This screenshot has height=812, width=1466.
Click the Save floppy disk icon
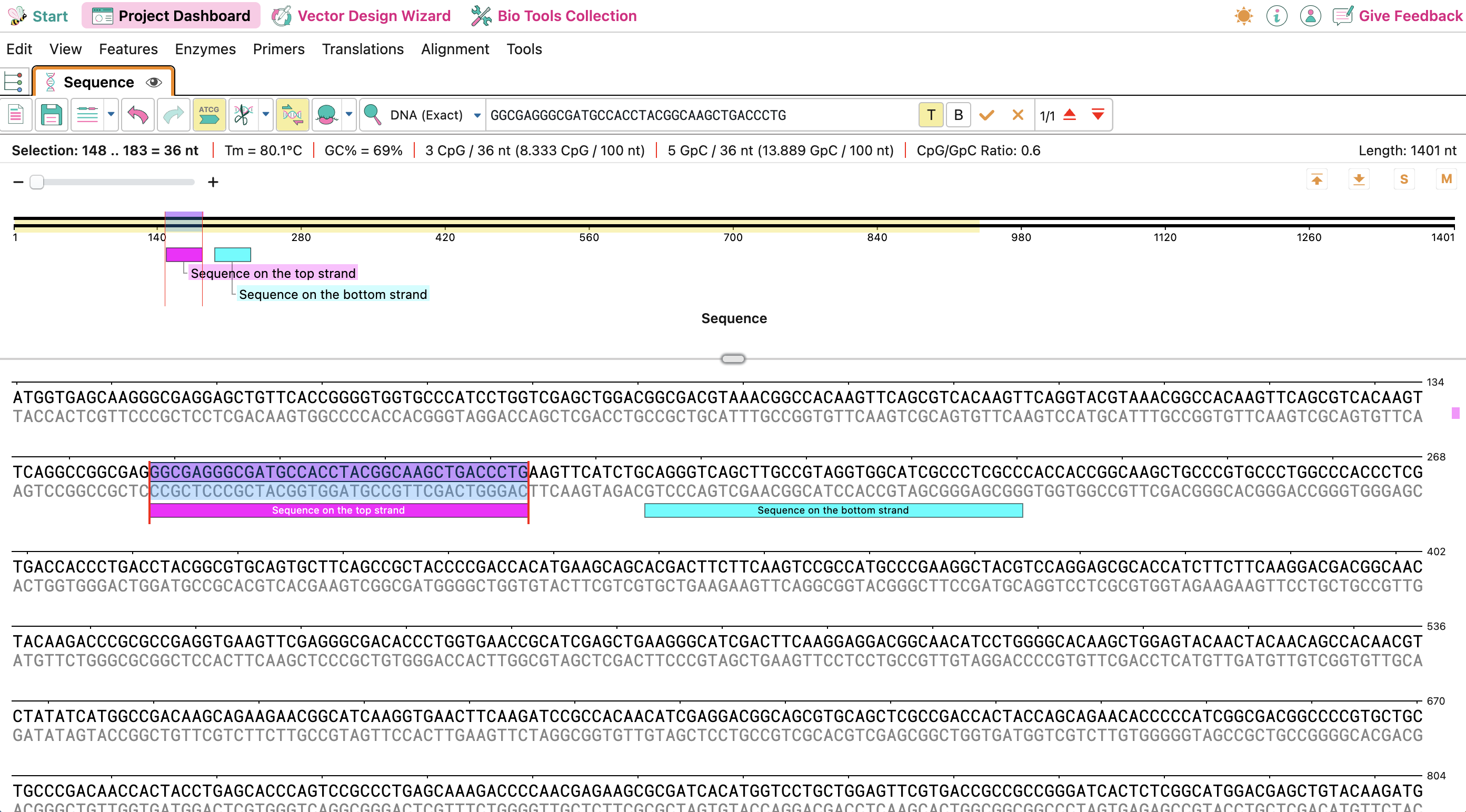(x=51, y=115)
